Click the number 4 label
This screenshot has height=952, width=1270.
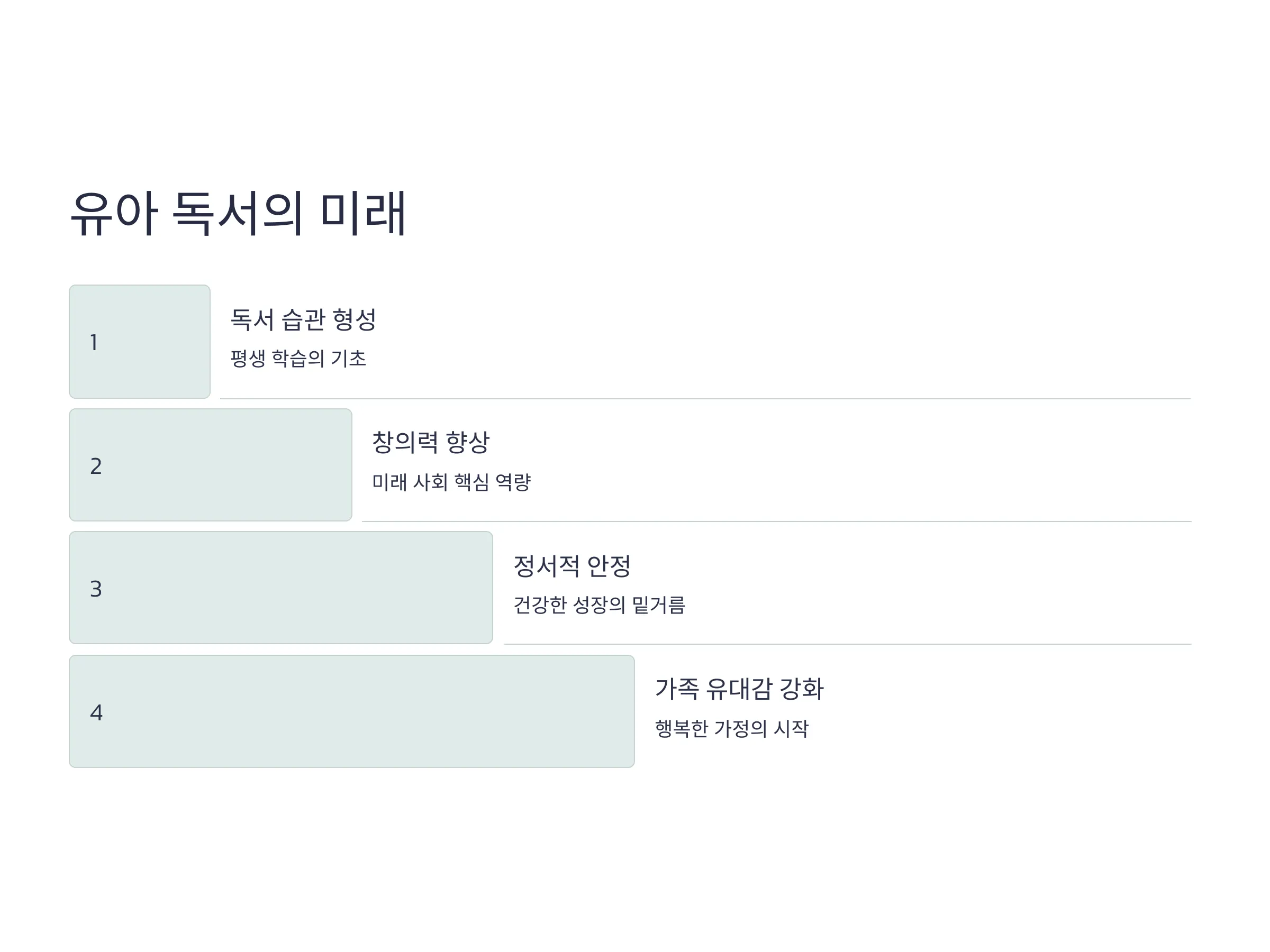[x=96, y=713]
